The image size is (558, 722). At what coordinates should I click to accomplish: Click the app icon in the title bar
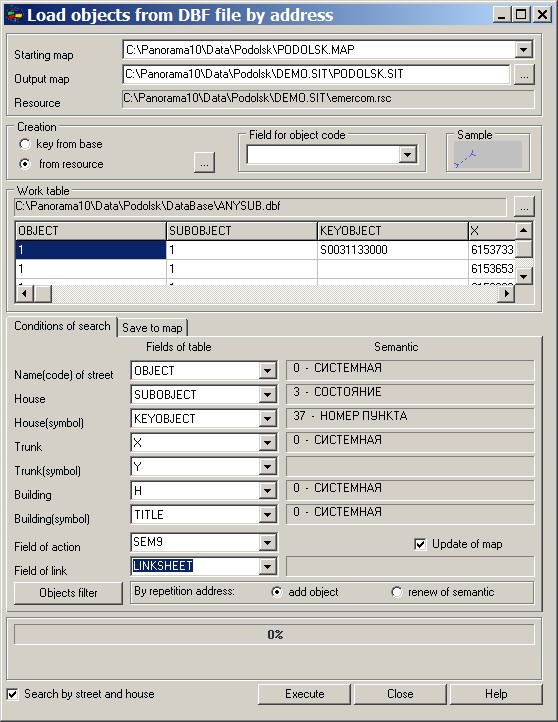point(15,15)
